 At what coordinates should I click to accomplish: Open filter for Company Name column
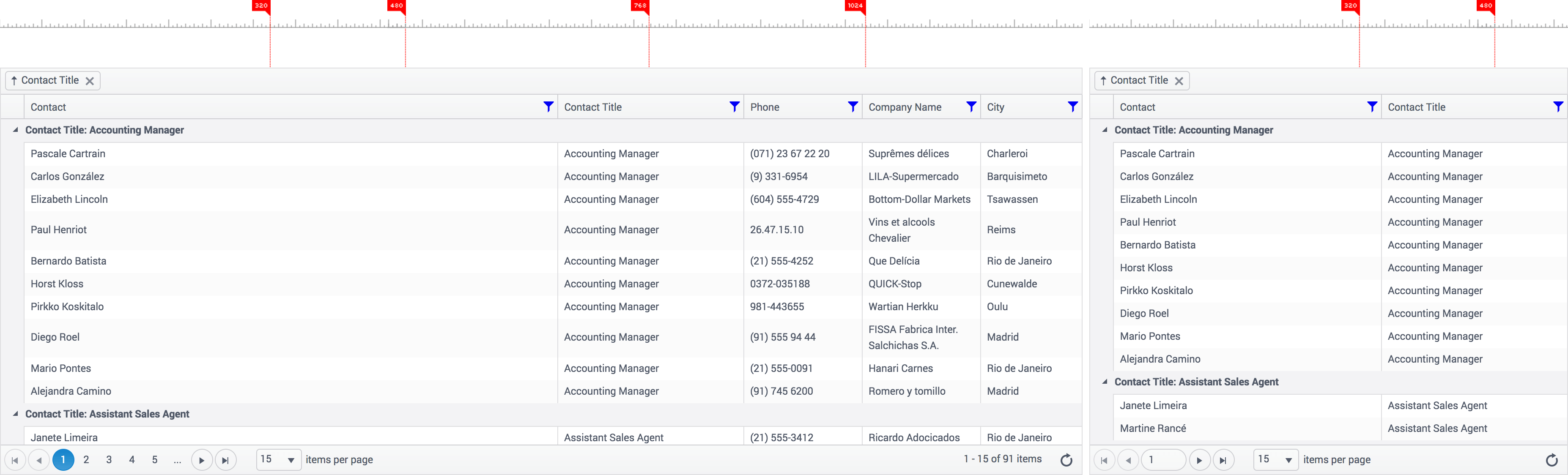click(971, 107)
